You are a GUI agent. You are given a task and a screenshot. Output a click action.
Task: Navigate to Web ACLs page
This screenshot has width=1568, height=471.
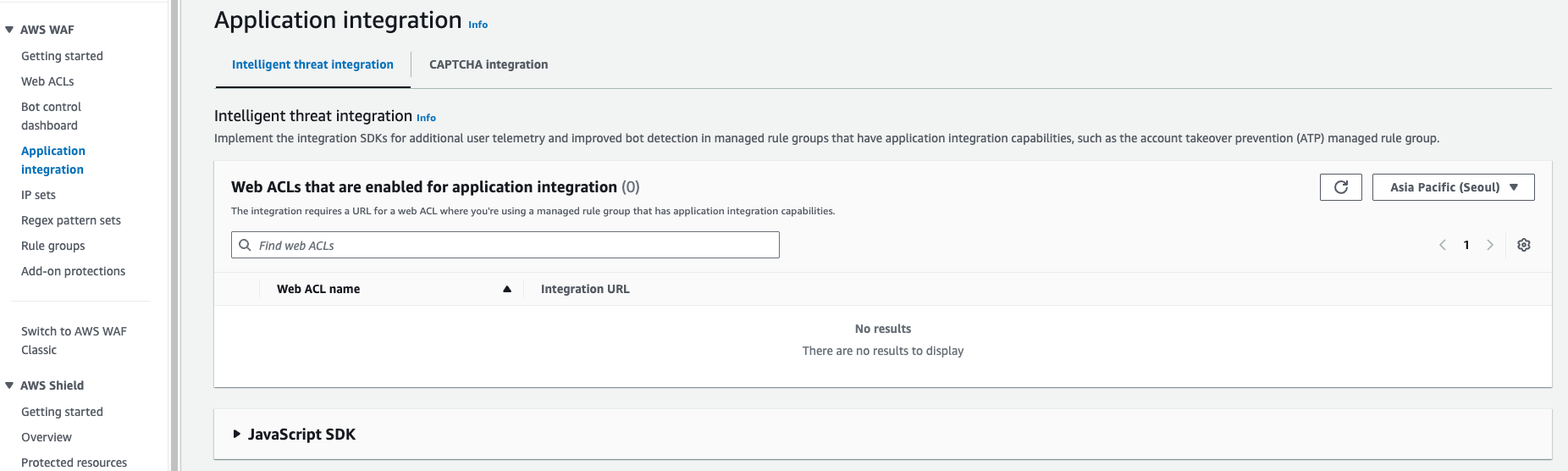click(47, 81)
